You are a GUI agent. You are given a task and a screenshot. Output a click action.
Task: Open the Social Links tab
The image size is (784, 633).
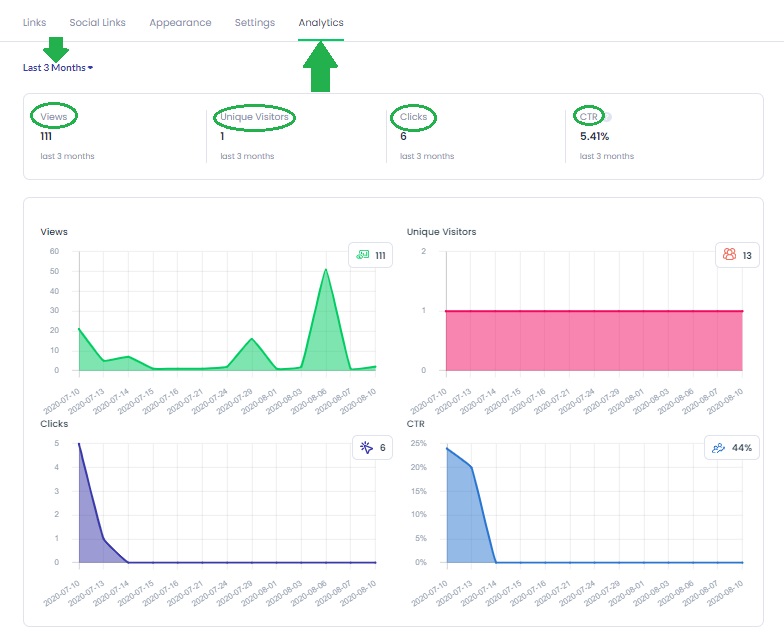(x=98, y=22)
